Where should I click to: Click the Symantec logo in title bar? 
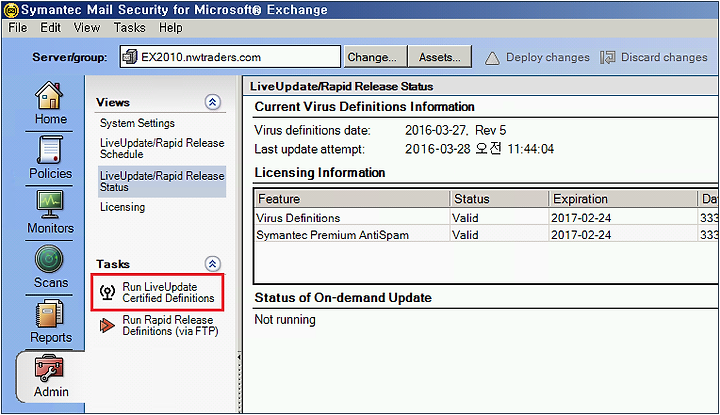click(x=11, y=10)
